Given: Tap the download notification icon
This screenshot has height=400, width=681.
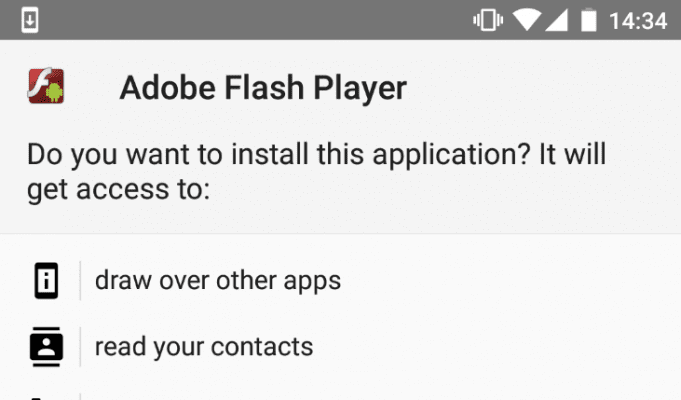Looking at the screenshot, I should 30,20.
